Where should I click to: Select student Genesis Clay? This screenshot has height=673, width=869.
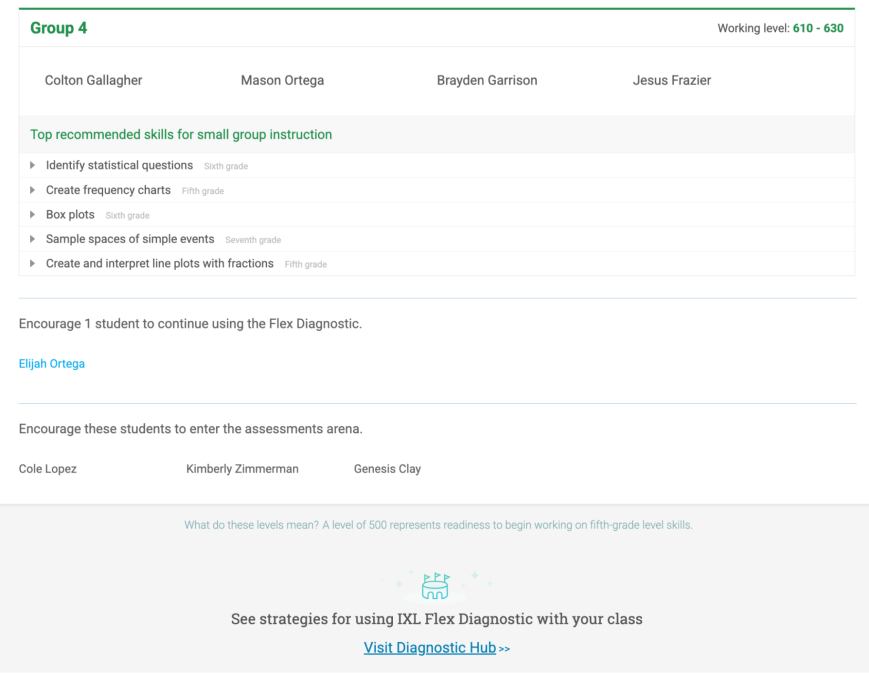click(387, 468)
